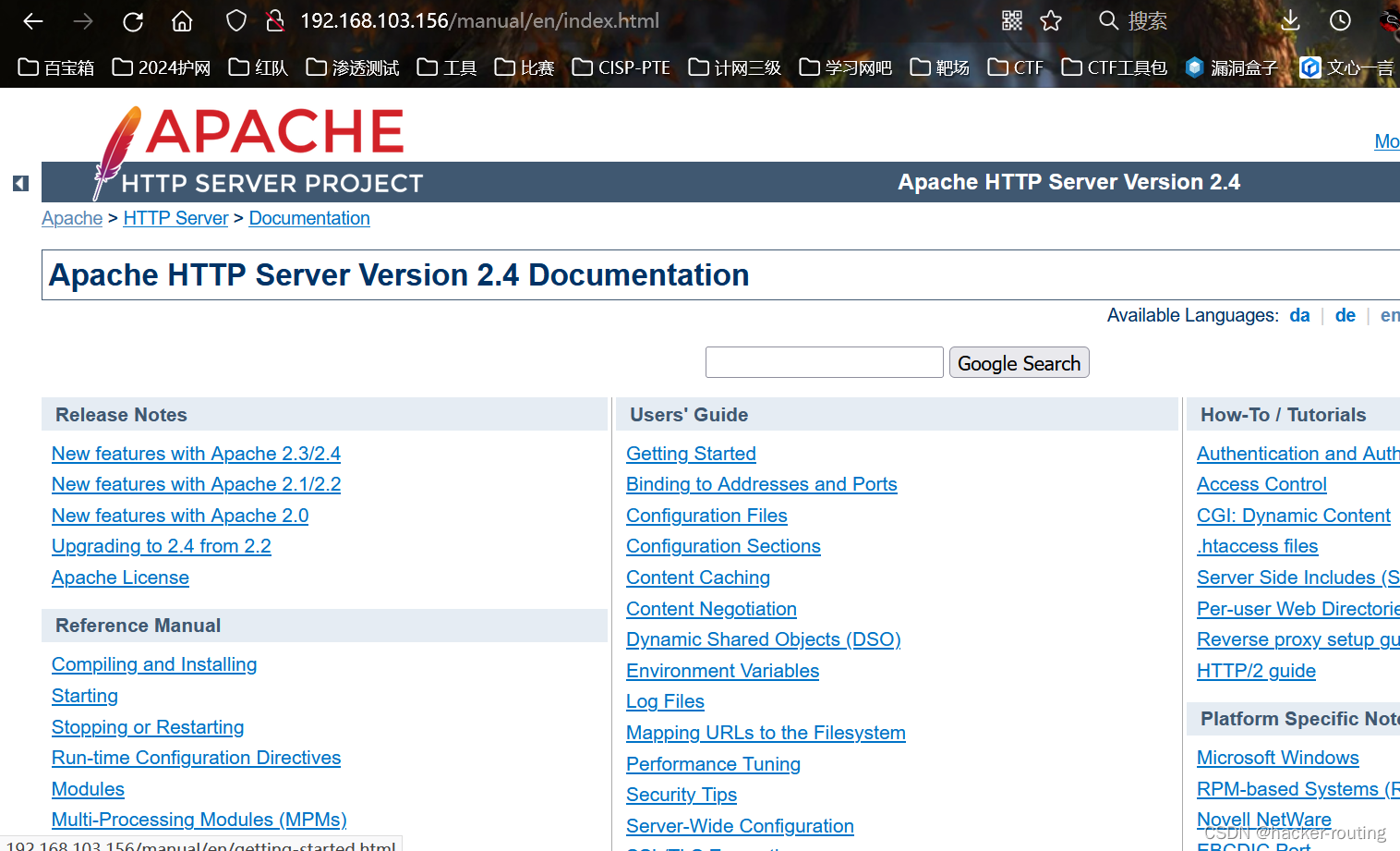Open the 计网三级 bookmark folder
Viewport: 1400px width, 851px height.
click(735, 67)
